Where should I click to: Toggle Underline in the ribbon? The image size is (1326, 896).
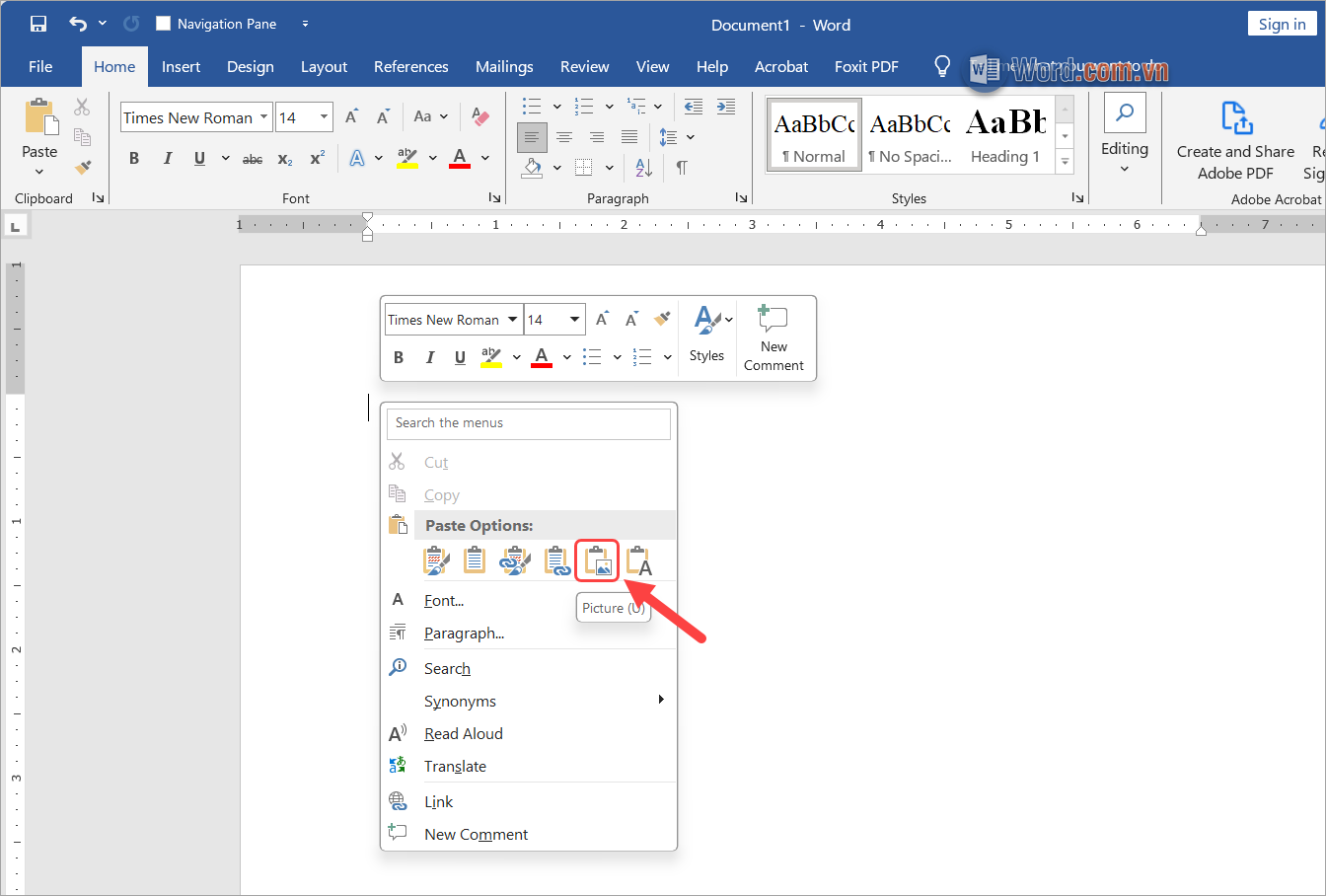pos(199,158)
